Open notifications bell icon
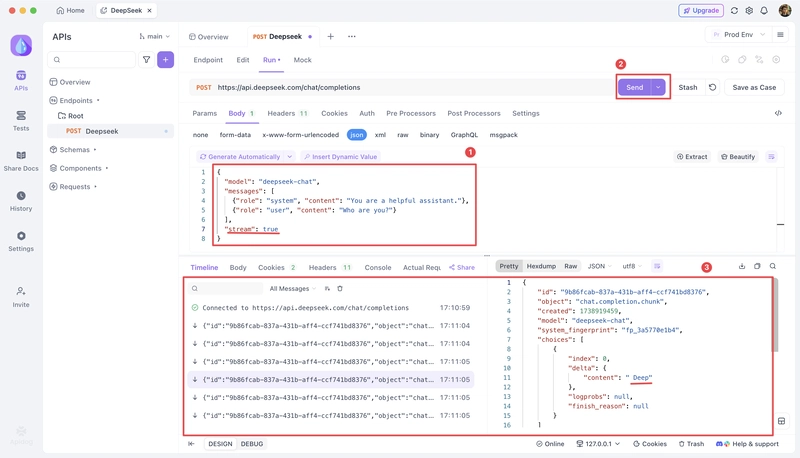 [764, 10]
